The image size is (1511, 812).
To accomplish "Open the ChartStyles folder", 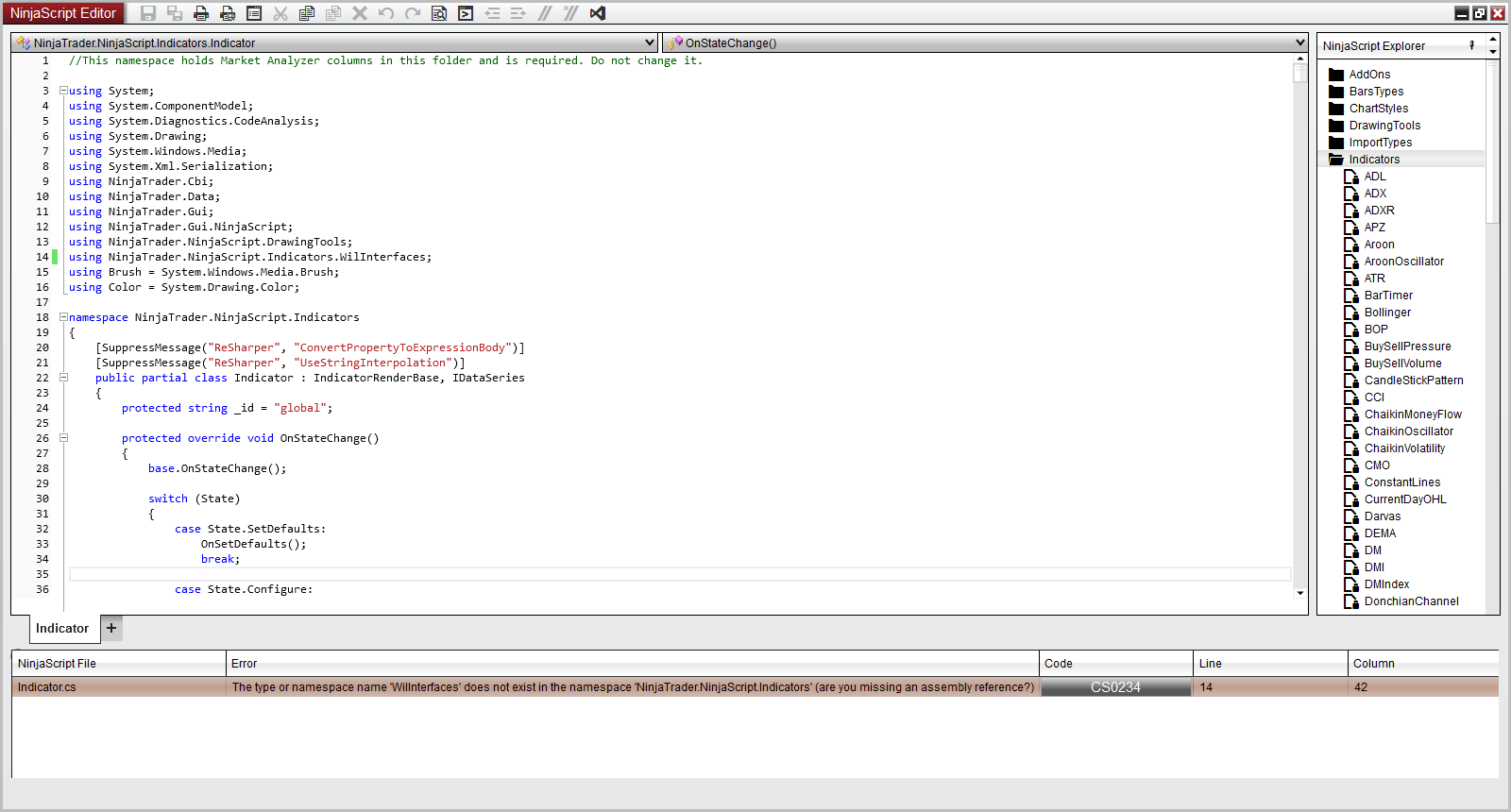I will (1379, 109).
